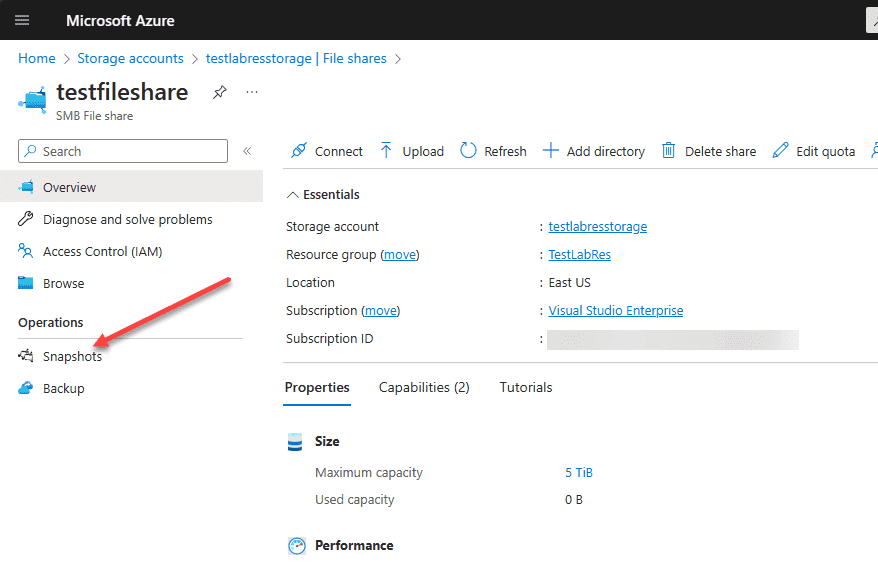
Task: Click the Access Control people icon
Action: [26, 250]
